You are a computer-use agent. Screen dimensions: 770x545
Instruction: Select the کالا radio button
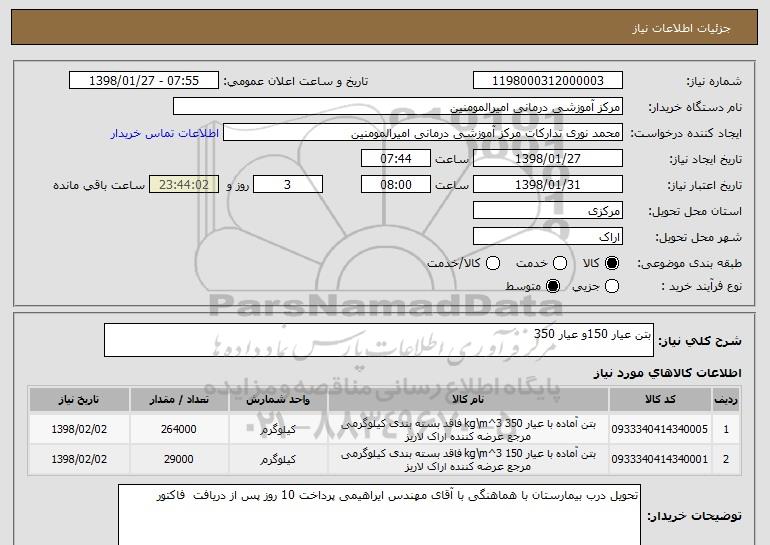point(611,263)
